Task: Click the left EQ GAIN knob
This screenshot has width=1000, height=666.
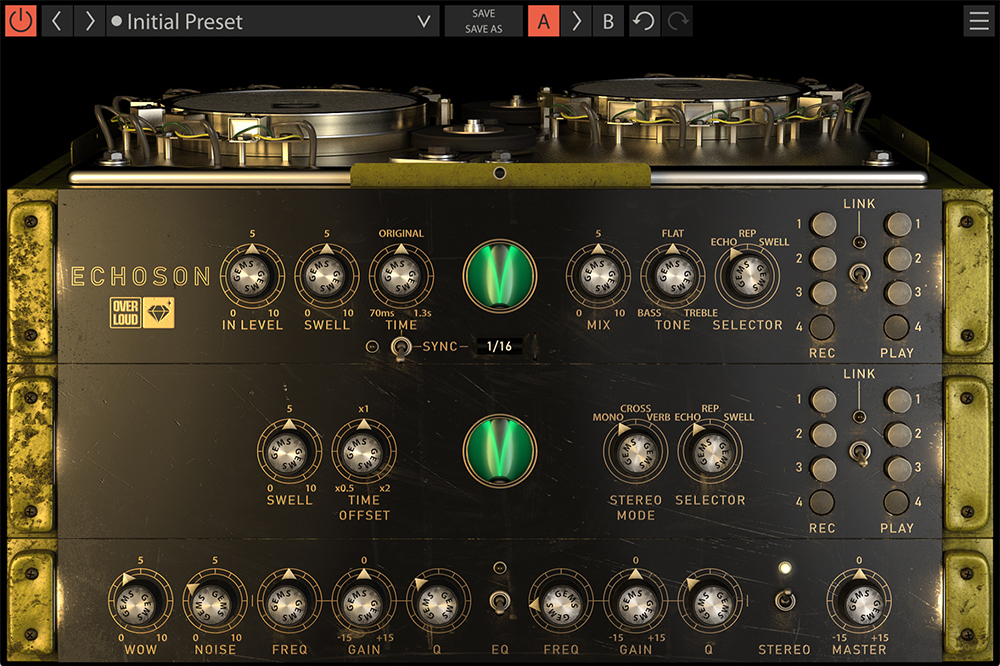Action: coord(364,602)
